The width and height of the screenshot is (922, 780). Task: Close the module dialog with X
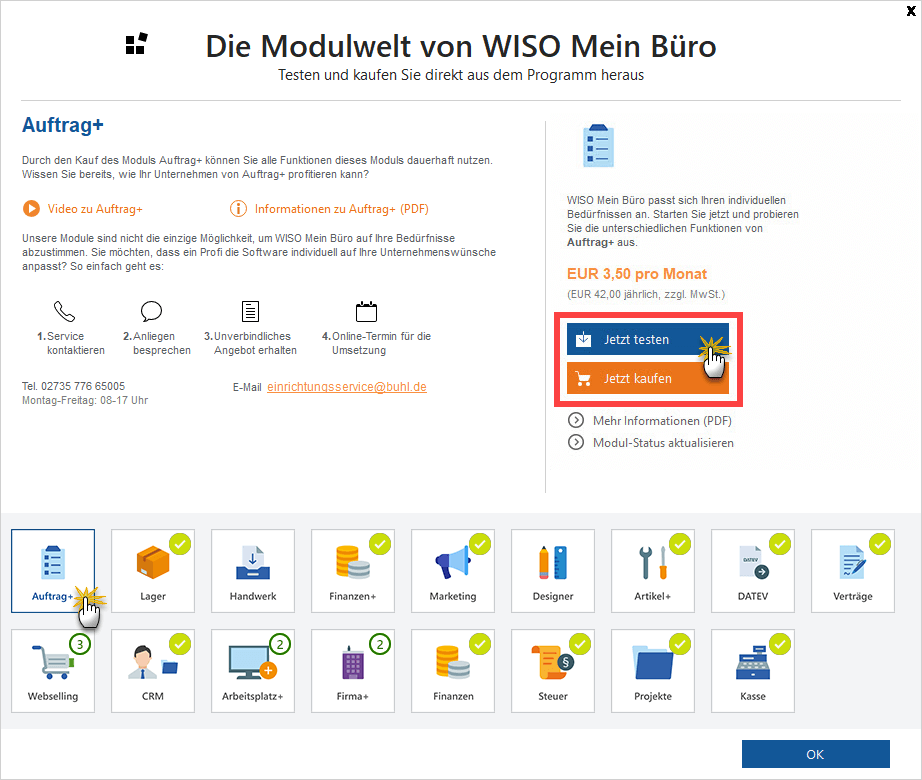pyautogui.click(x=911, y=11)
